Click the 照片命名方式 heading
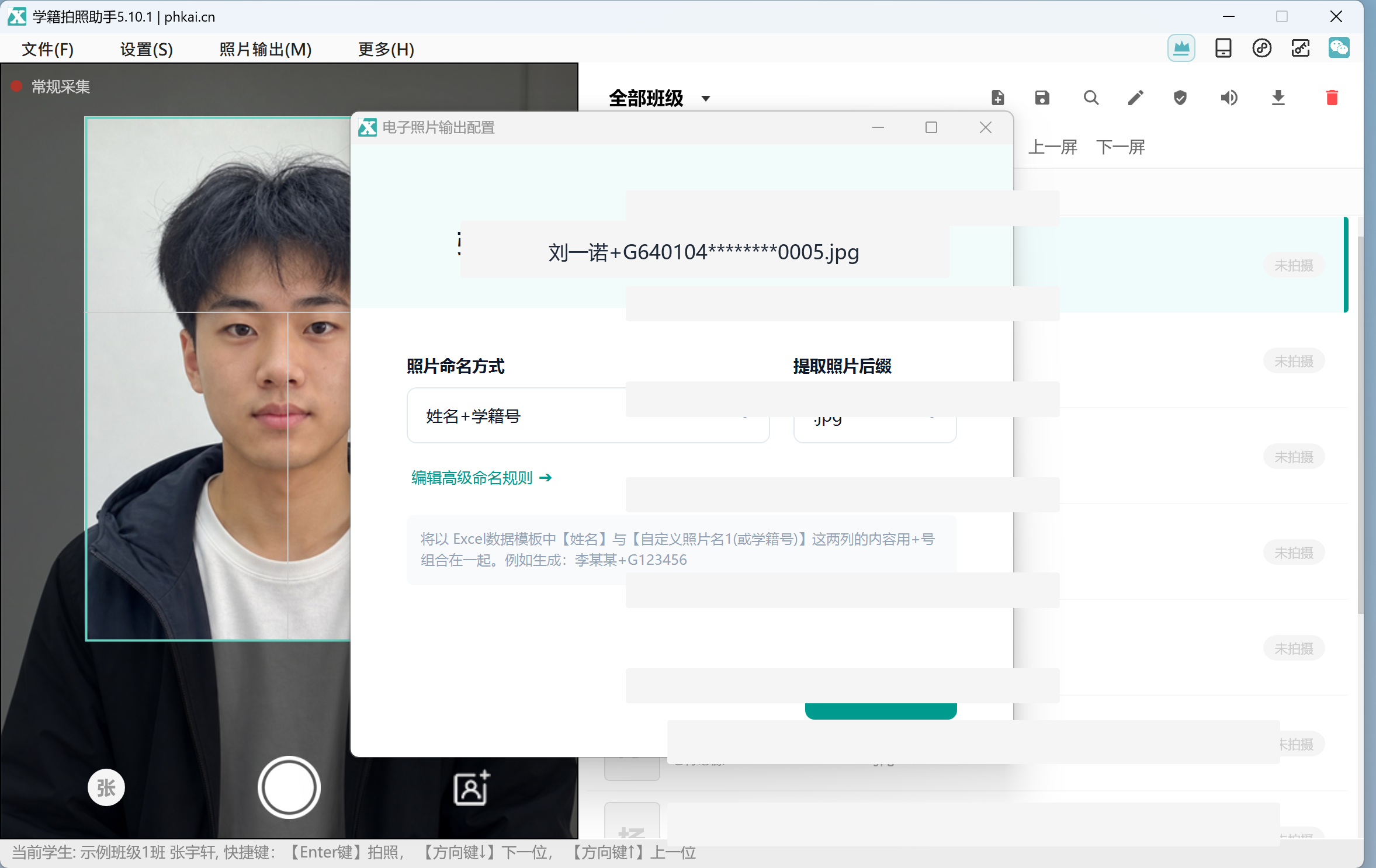The image size is (1376, 868). (x=455, y=366)
